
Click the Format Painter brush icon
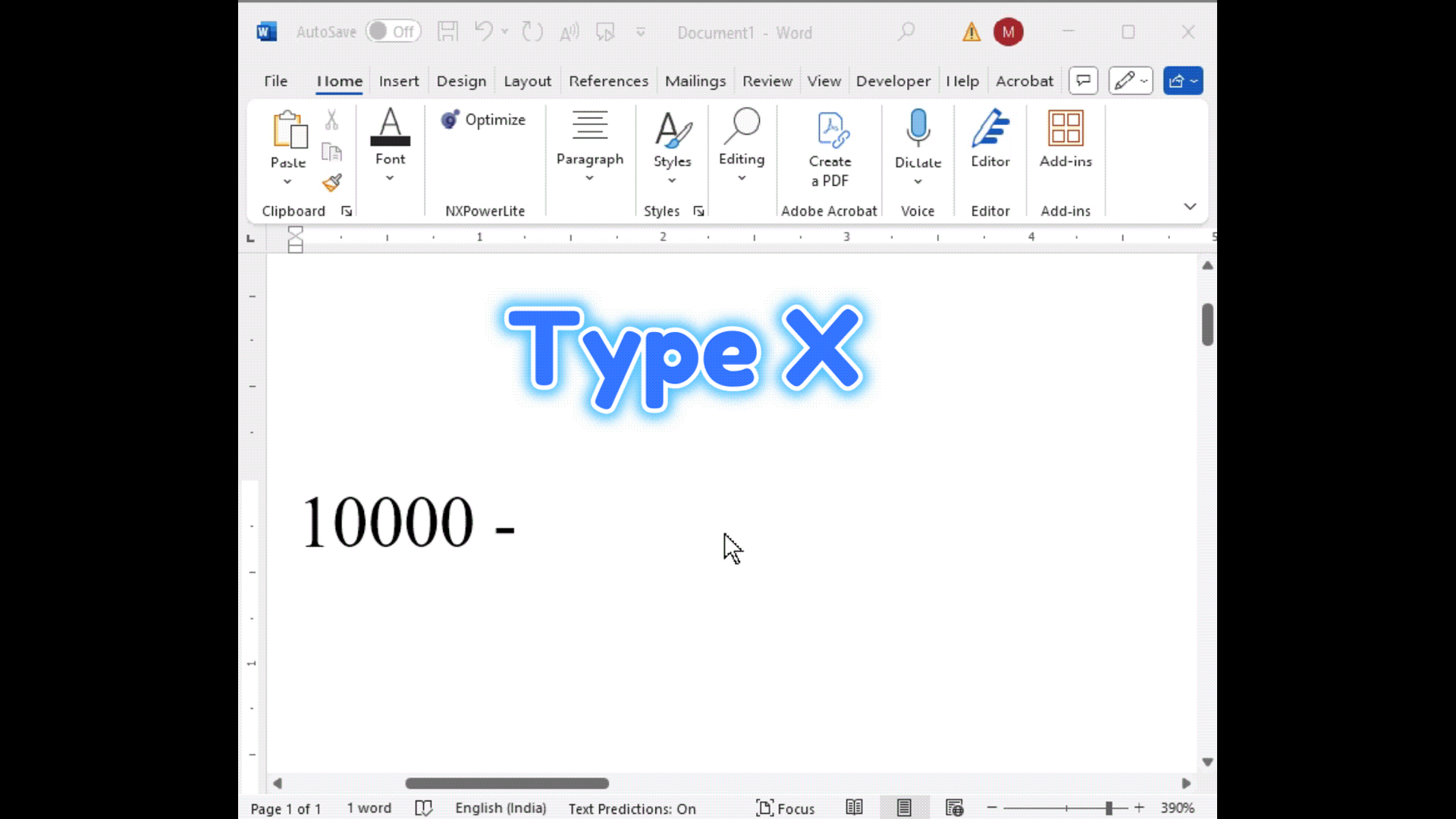(x=332, y=183)
